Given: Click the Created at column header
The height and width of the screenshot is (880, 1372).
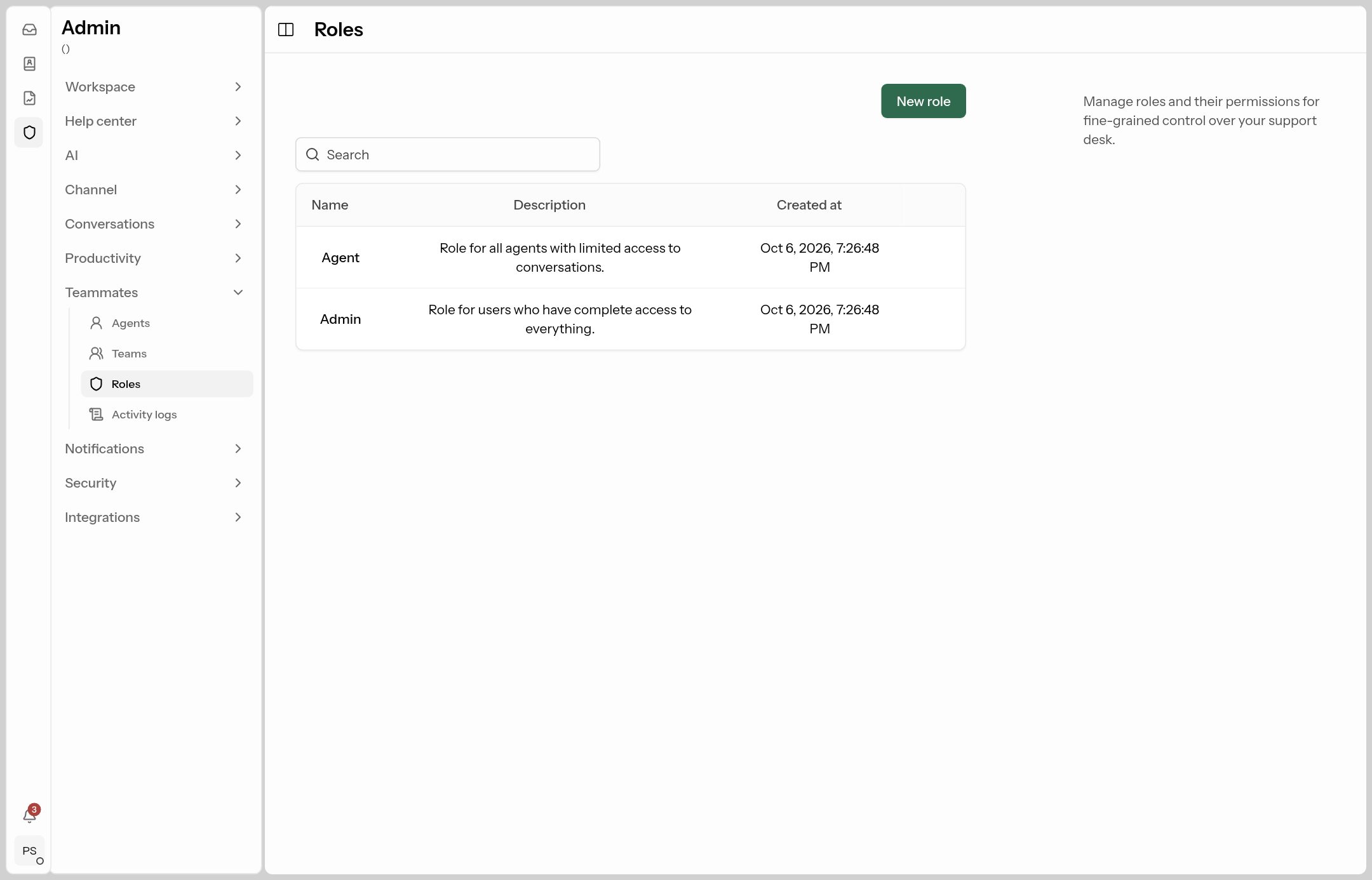Looking at the screenshot, I should pos(809,205).
